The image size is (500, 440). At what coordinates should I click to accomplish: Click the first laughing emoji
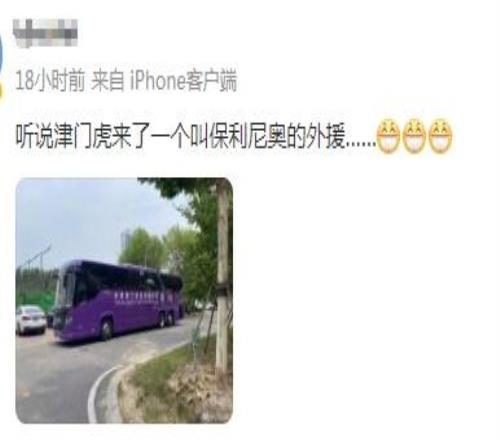pos(388,136)
